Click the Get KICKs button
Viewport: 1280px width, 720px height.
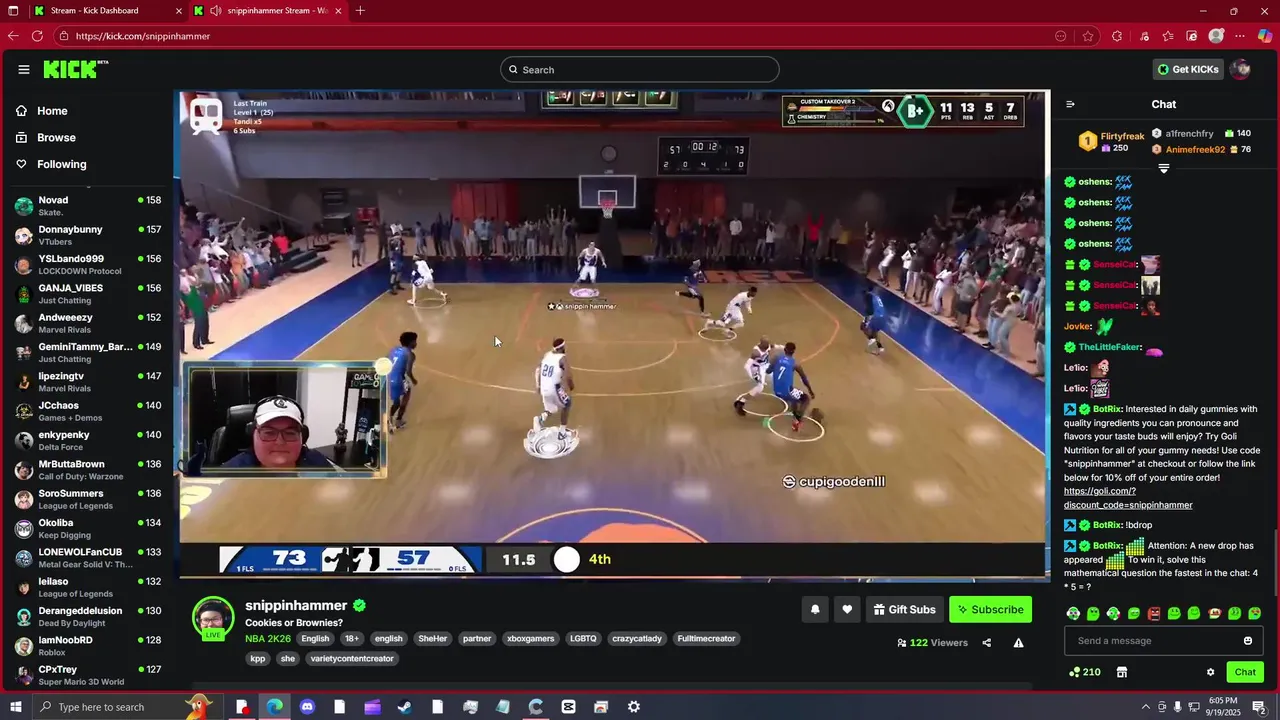[x=1188, y=69]
